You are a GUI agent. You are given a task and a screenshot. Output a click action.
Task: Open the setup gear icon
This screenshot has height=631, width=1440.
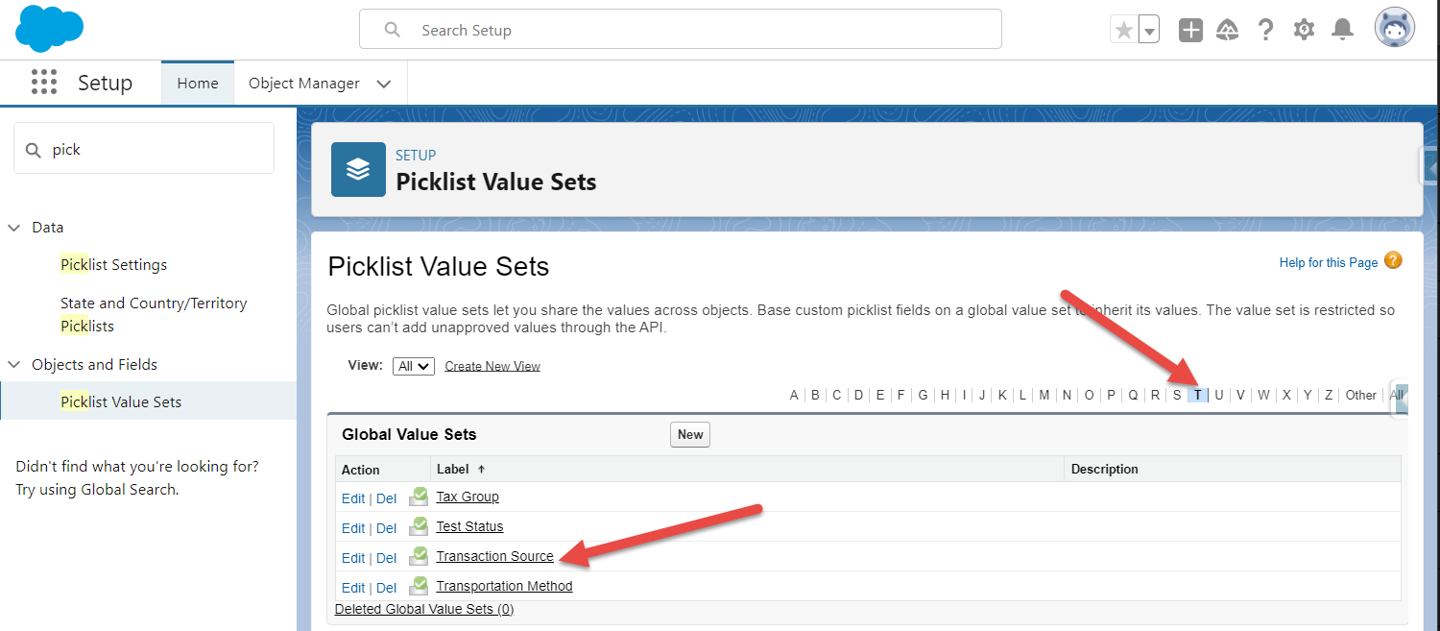[x=1304, y=30]
